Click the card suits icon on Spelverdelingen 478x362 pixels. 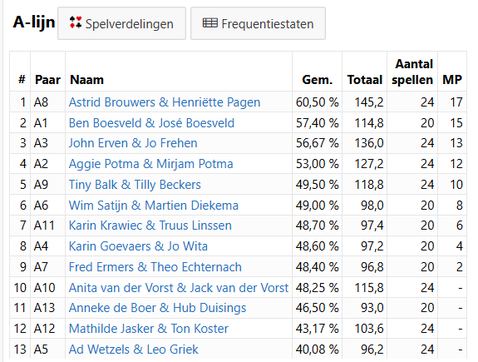[75, 23]
